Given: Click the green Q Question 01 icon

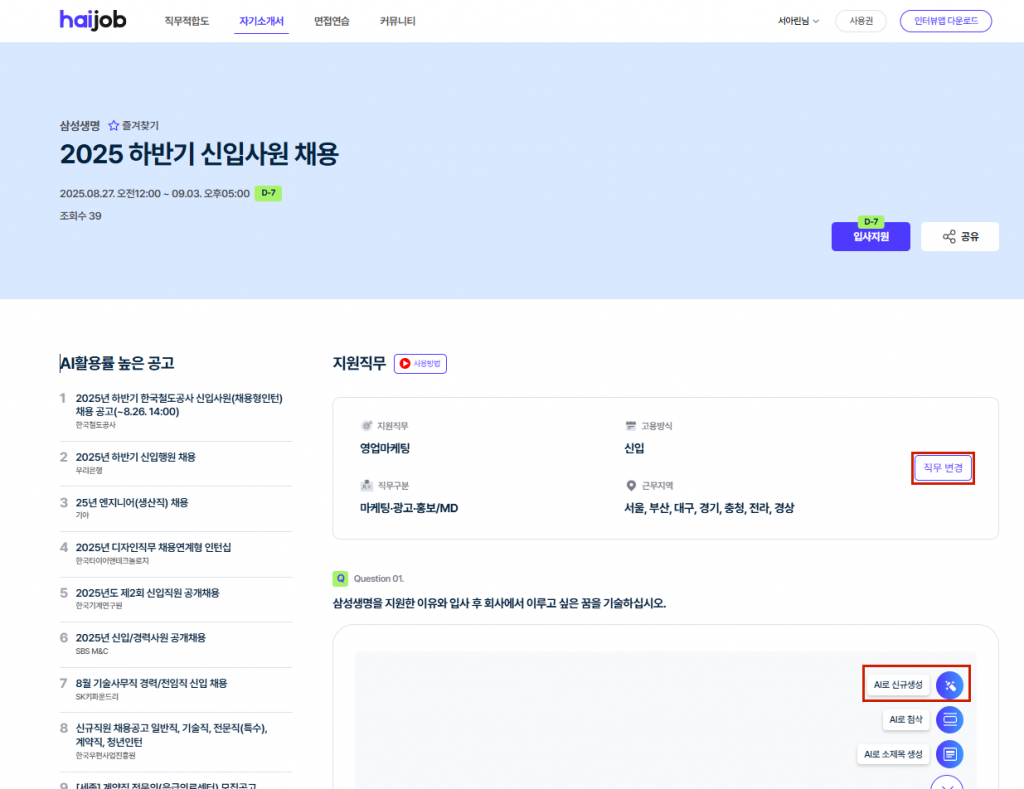Looking at the screenshot, I should (340, 579).
